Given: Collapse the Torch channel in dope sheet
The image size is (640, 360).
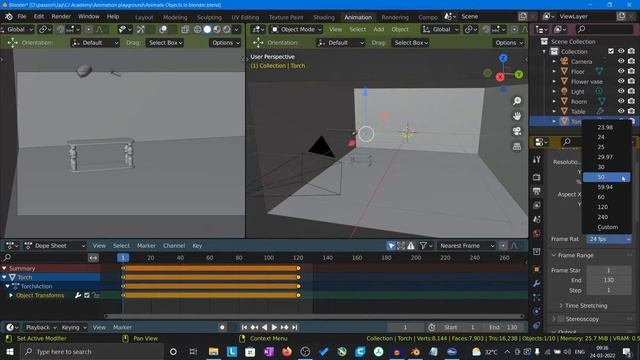Looking at the screenshot, I should coord(4,277).
